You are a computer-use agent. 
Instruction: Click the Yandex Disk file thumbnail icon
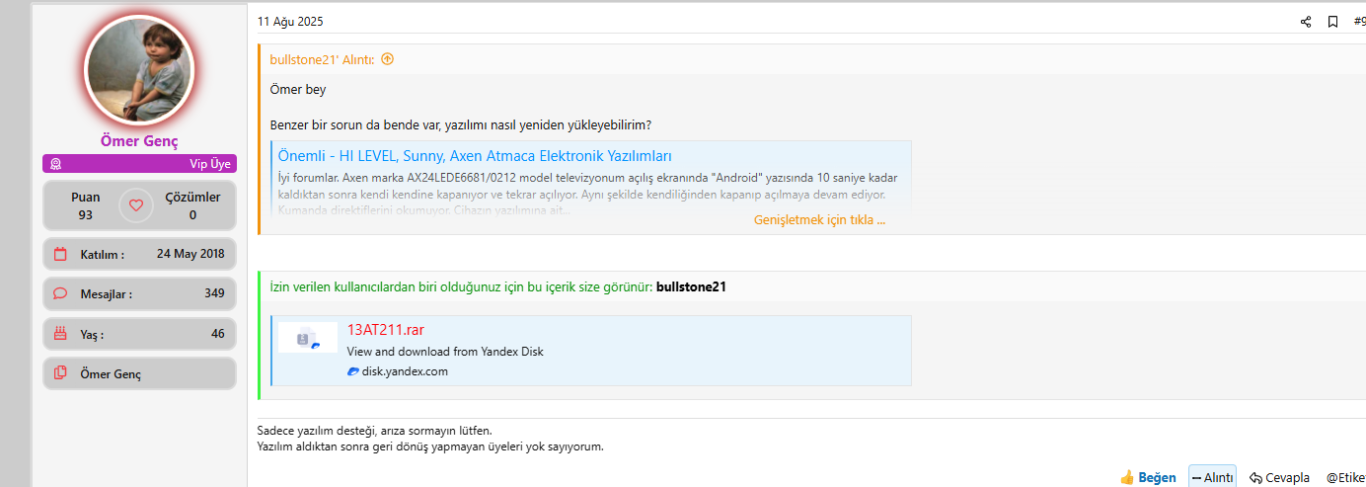click(308, 338)
